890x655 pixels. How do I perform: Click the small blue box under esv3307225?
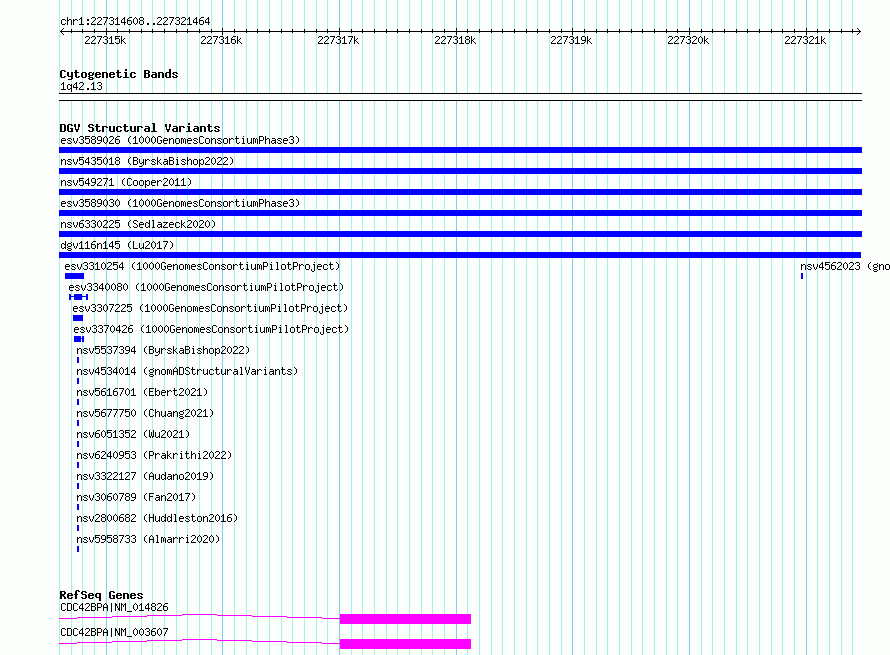click(x=78, y=318)
